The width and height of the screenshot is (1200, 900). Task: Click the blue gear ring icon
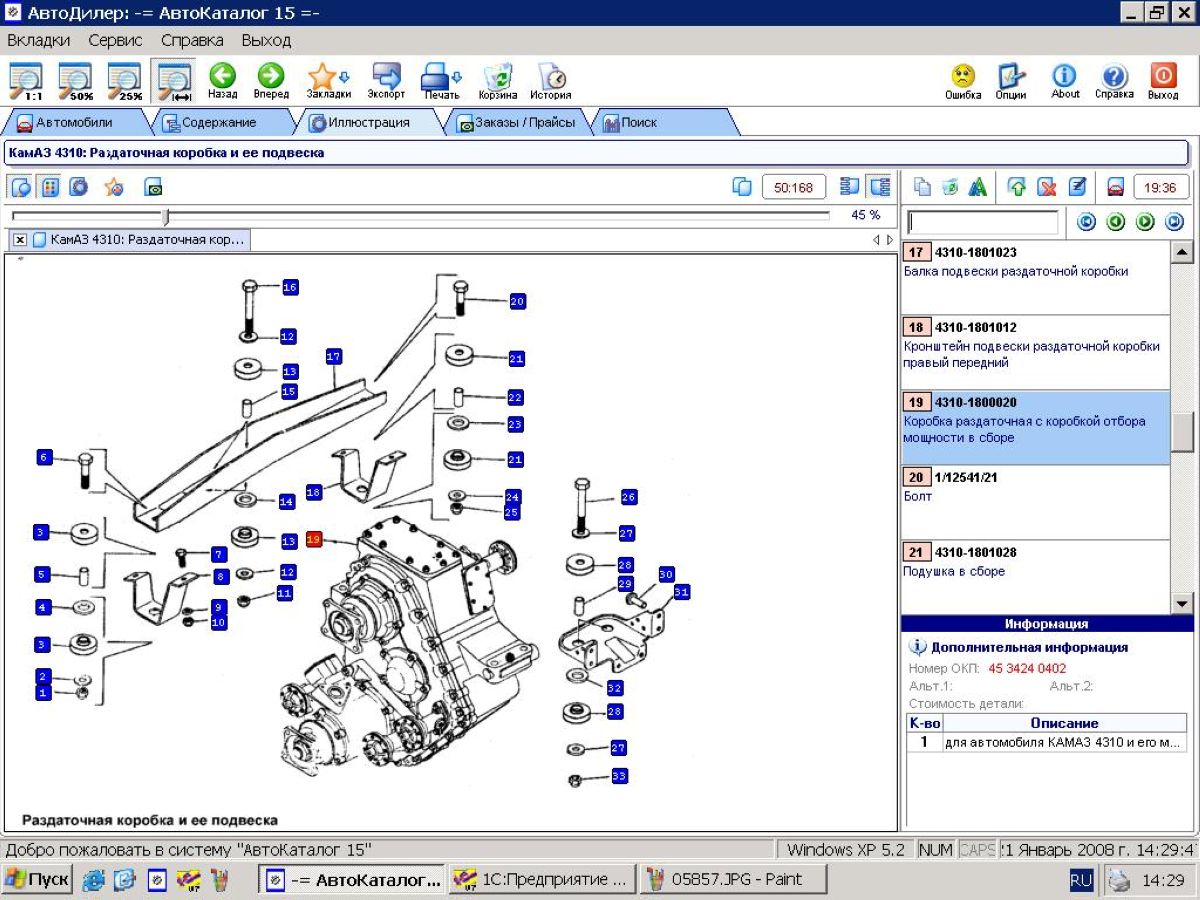click(78, 186)
